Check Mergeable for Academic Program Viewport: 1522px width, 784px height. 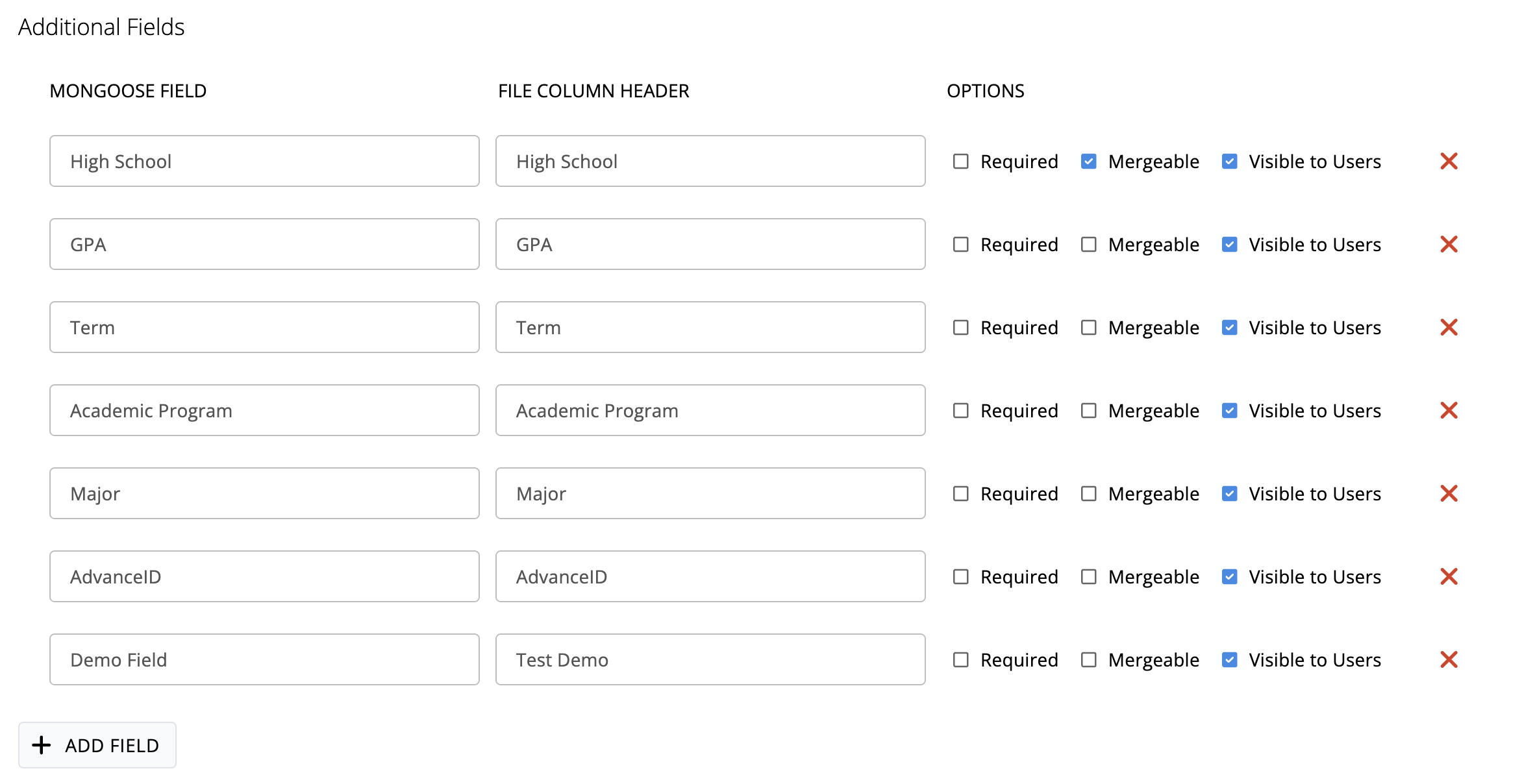pos(1089,410)
